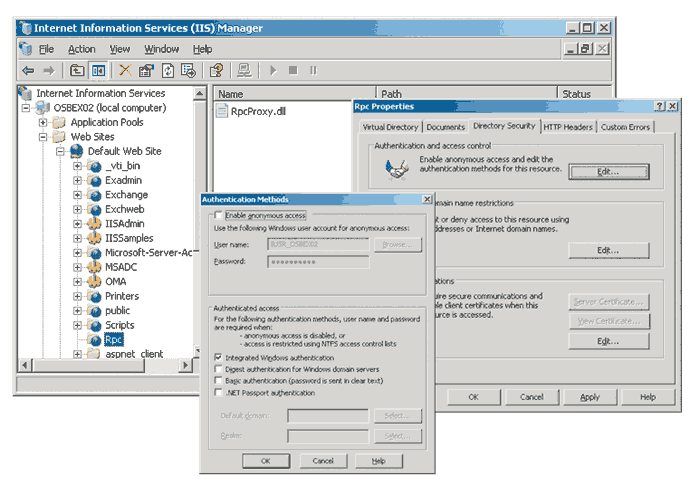The height and width of the screenshot is (486, 700).
Task: Uncheck Integrated Windows authentication
Action: 219,357
